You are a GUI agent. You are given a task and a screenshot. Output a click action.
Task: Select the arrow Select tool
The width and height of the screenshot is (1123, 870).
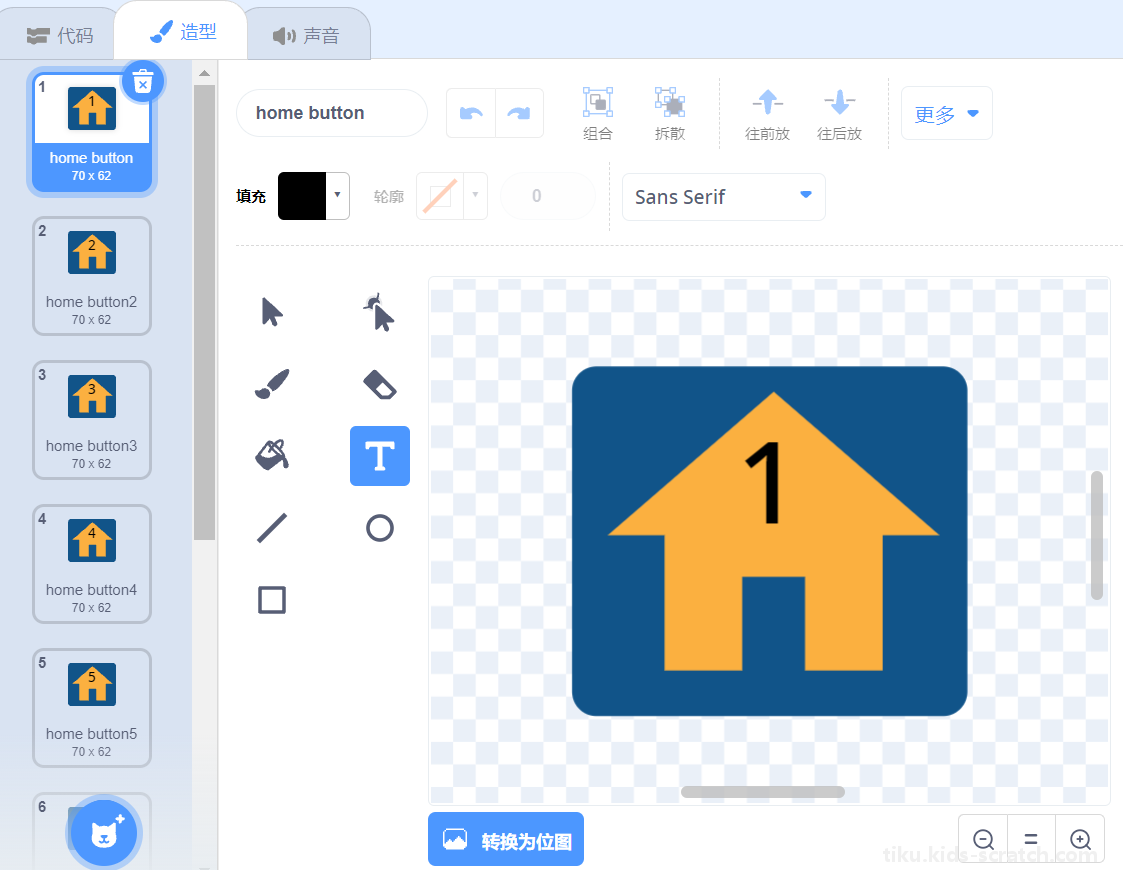(x=271, y=313)
